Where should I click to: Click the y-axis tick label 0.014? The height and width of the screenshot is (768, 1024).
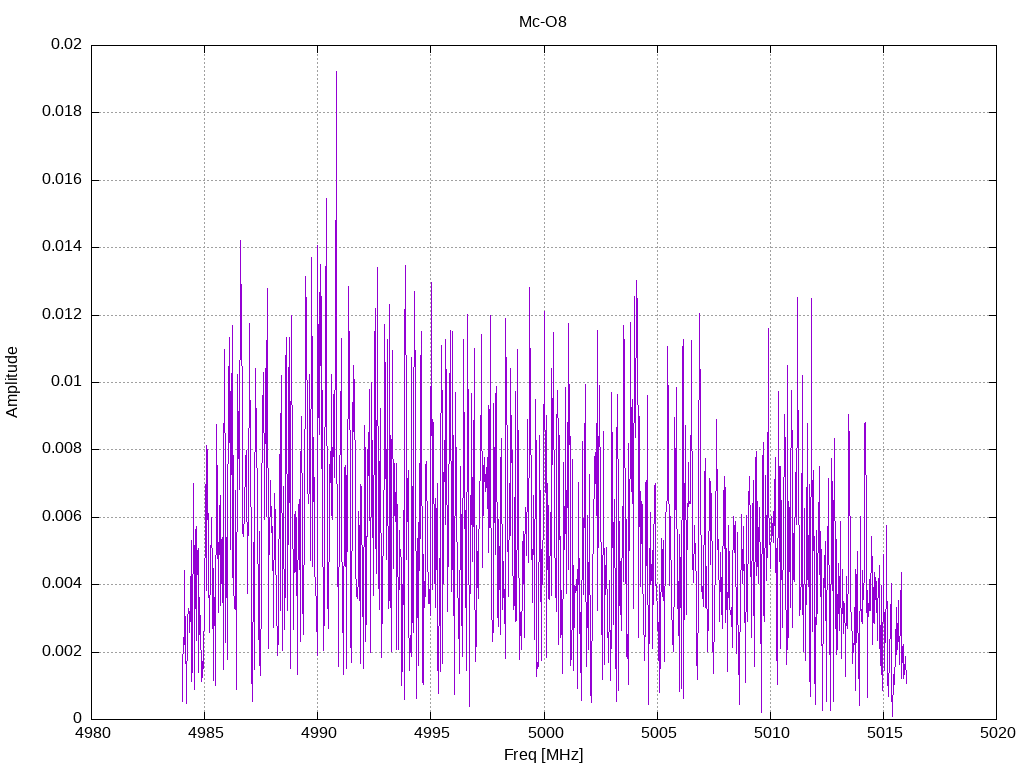pyautogui.click(x=62, y=246)
